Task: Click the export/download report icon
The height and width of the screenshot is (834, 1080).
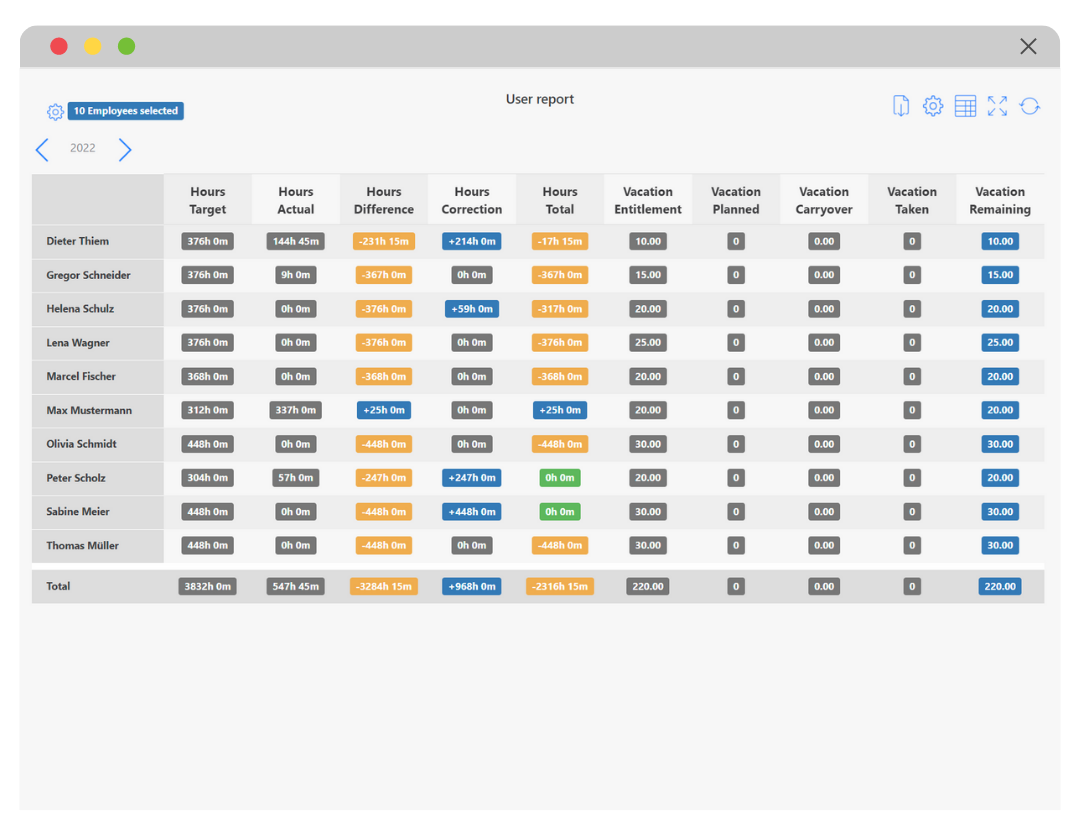Action: point(901,106)
